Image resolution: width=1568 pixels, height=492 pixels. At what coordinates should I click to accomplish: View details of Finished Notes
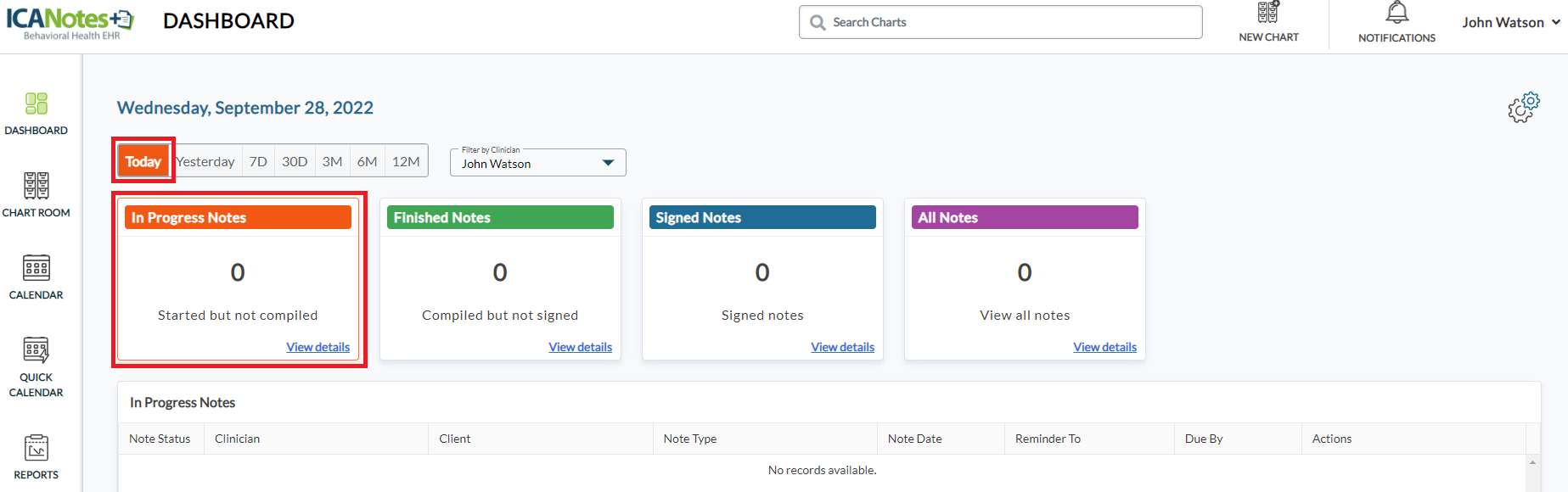(580, 347)
